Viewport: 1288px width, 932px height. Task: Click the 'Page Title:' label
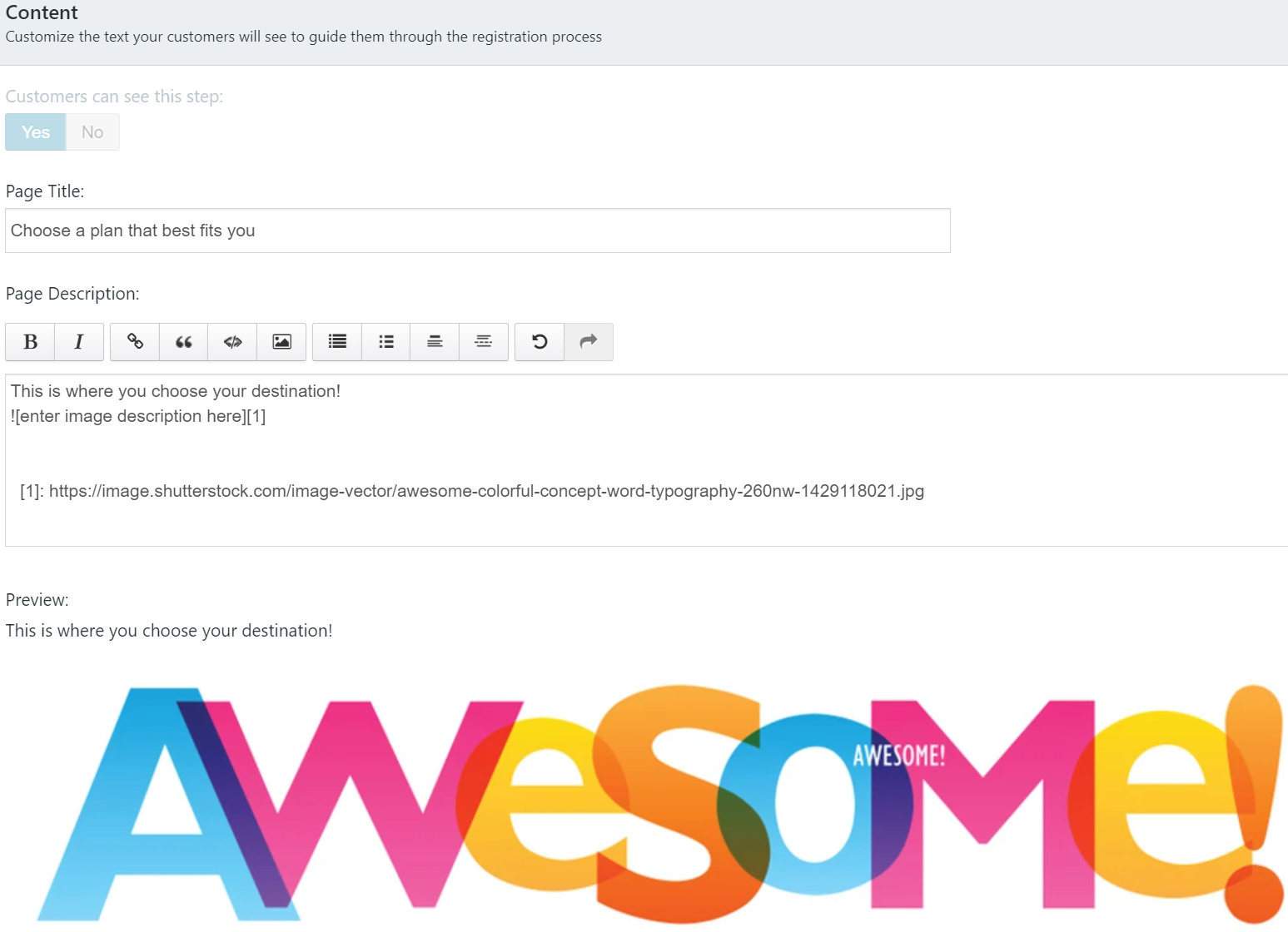[45, 191]
